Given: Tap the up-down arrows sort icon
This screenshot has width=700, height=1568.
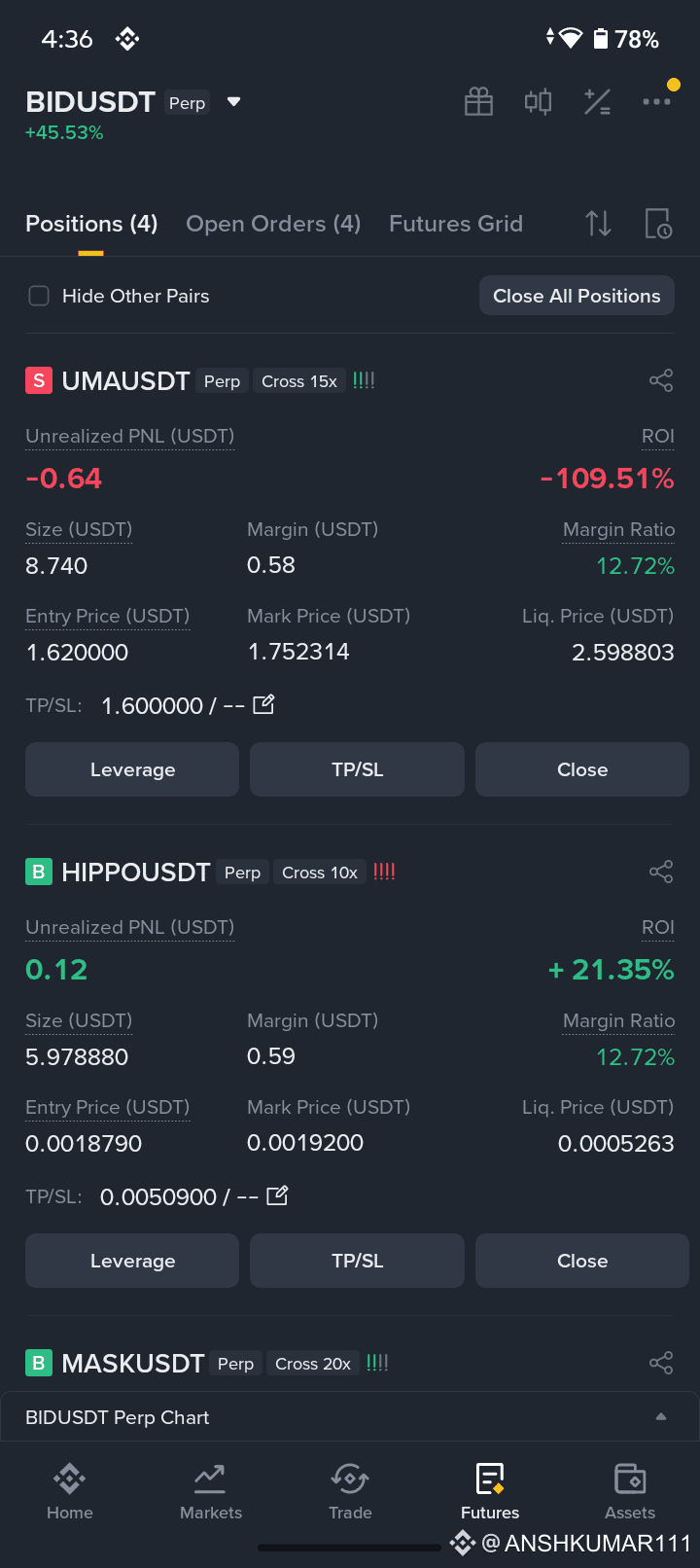Looking at the screenshot, I should coord(599,224).
